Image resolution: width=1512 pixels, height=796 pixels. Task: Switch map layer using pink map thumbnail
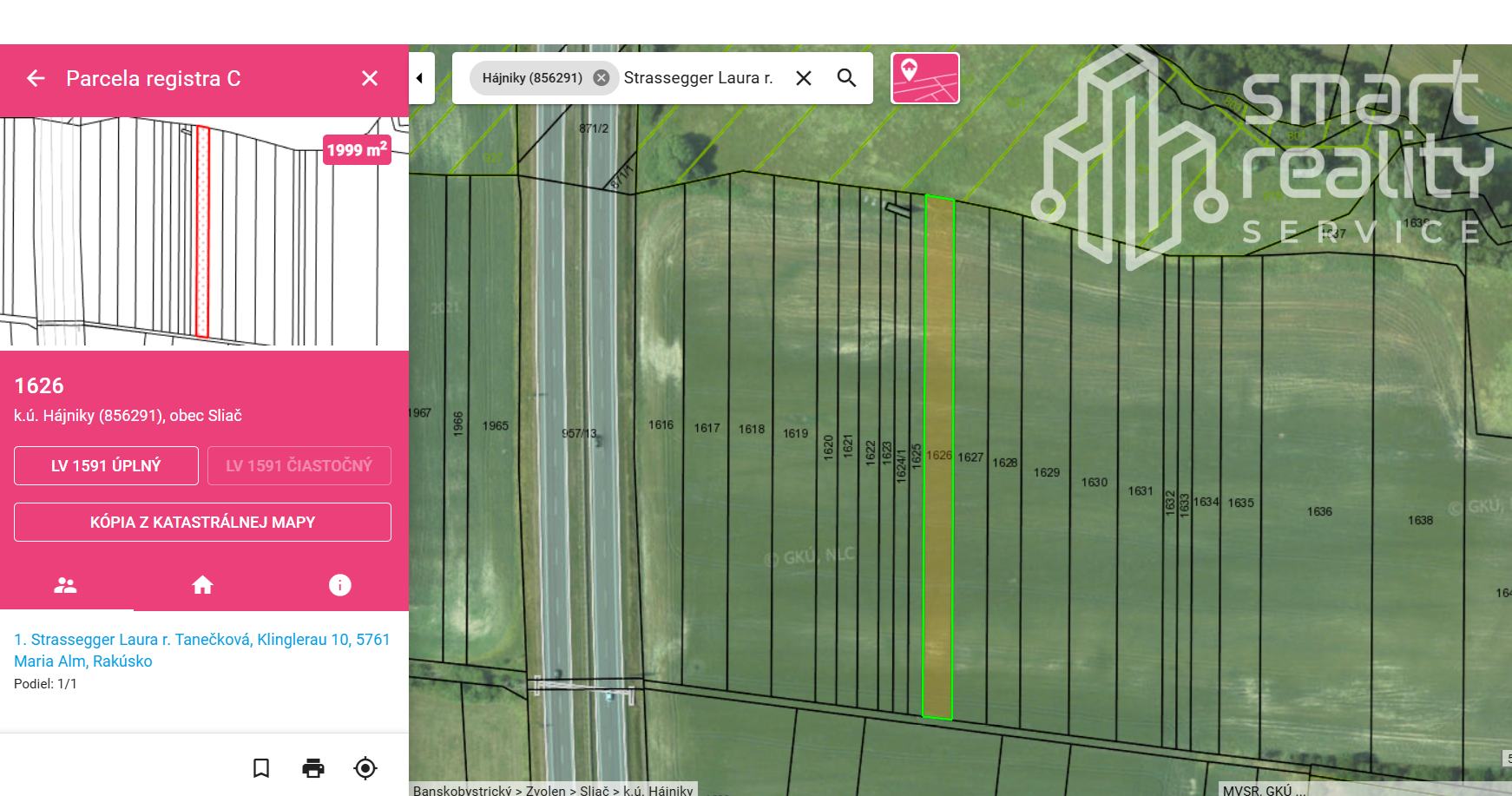click(925, 78)
